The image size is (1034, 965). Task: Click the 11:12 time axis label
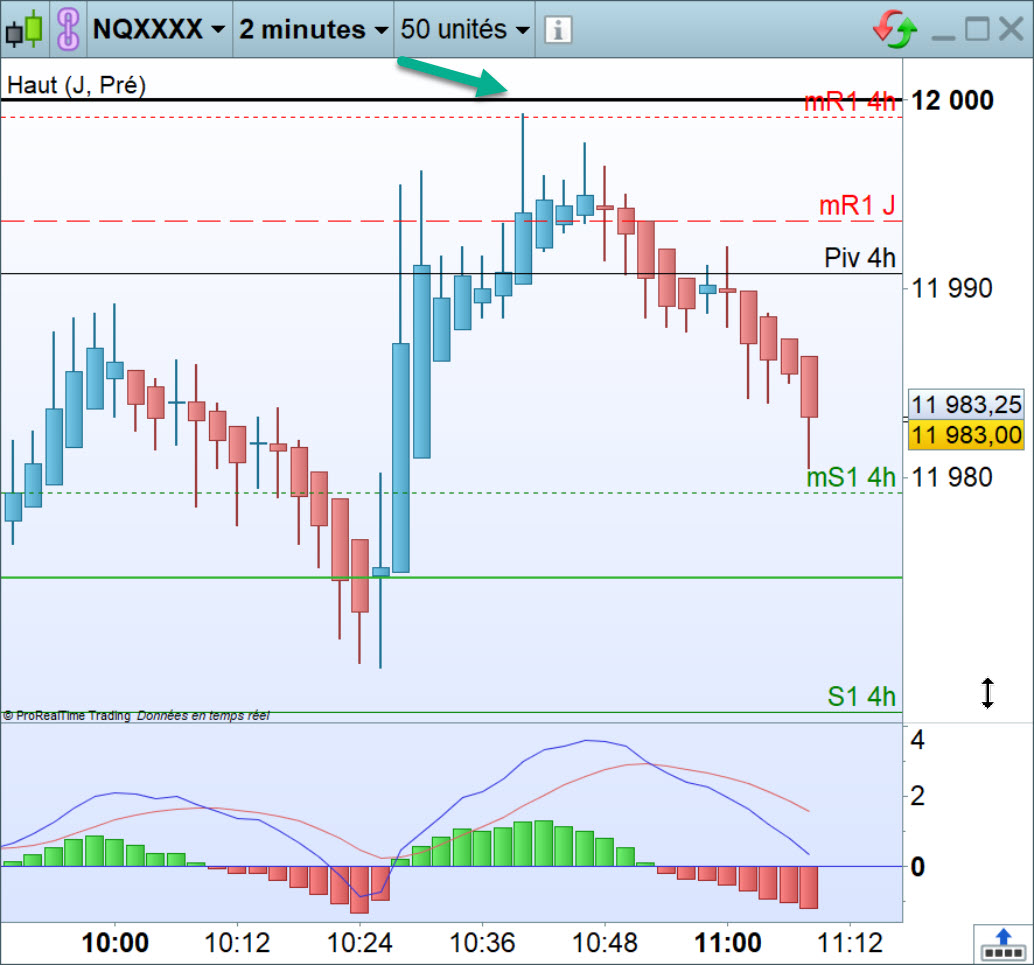tap(850, 943)
